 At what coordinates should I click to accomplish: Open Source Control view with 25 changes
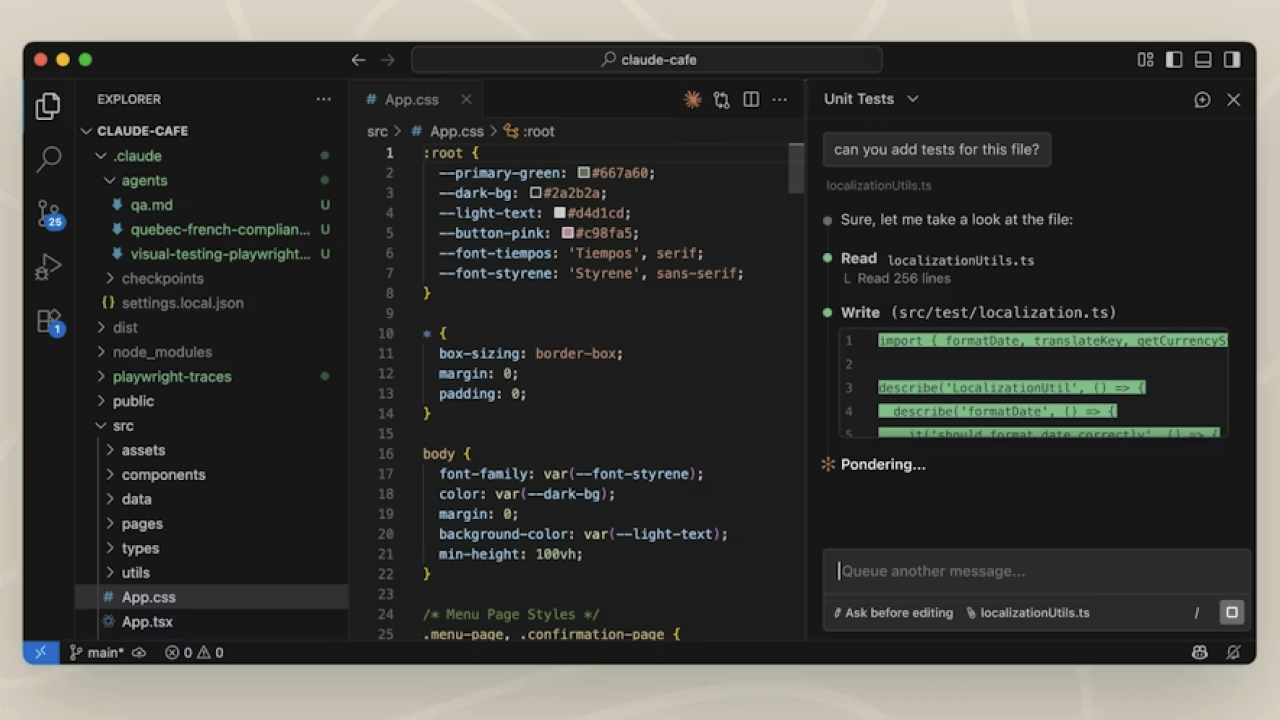coord(48,213)
